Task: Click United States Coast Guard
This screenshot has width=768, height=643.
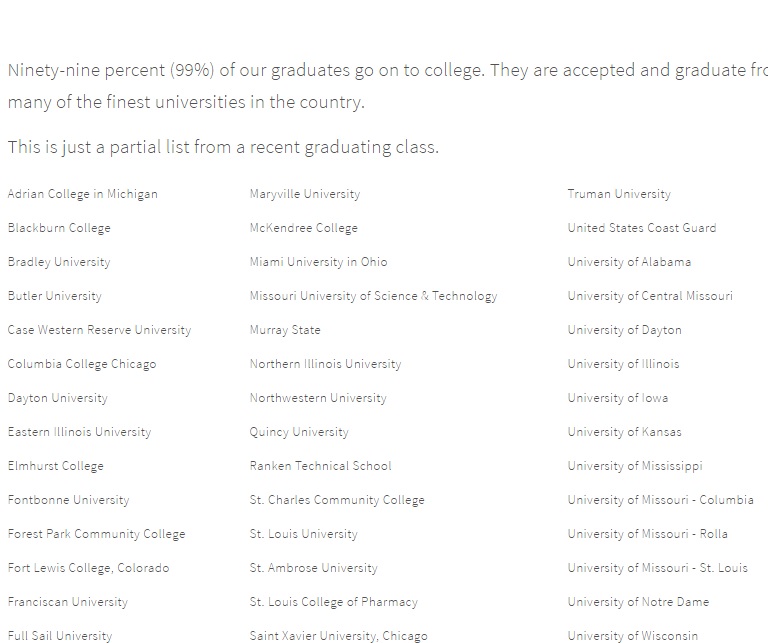Action: 642,228
